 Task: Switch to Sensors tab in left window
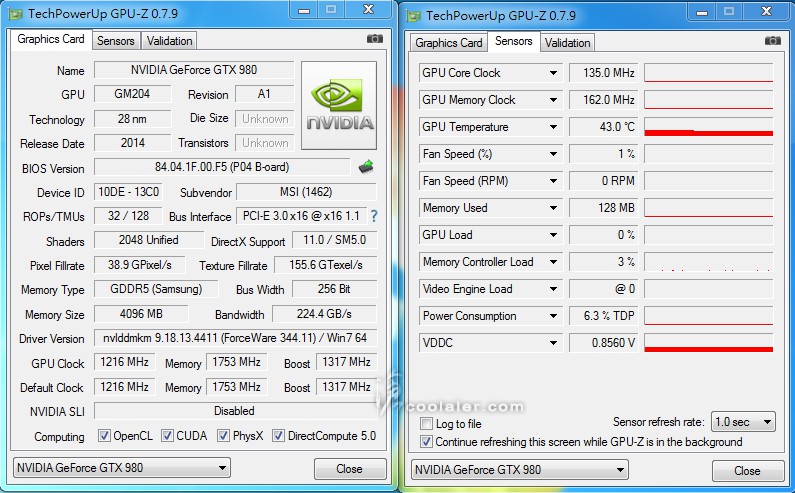pyautogui.click(x=116, y=41)
